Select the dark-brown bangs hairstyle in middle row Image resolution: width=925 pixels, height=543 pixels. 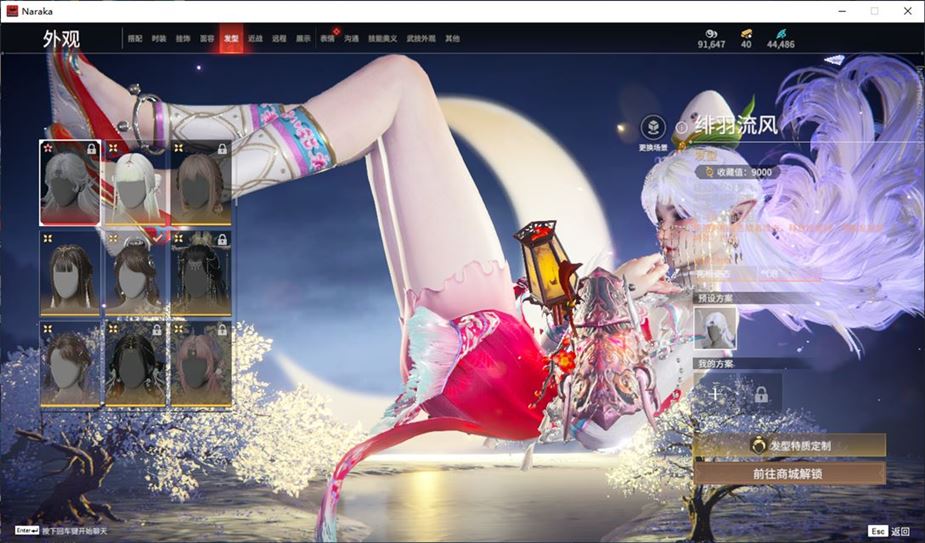click(x=70, y=273)
